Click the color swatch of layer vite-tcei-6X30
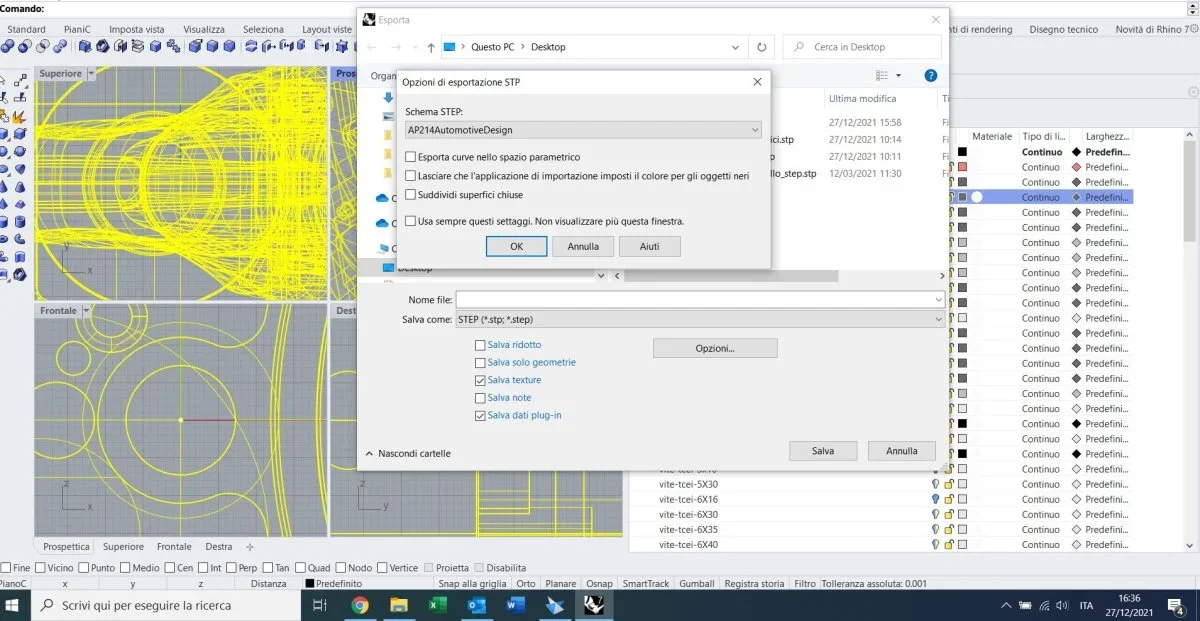 [962, 515]
